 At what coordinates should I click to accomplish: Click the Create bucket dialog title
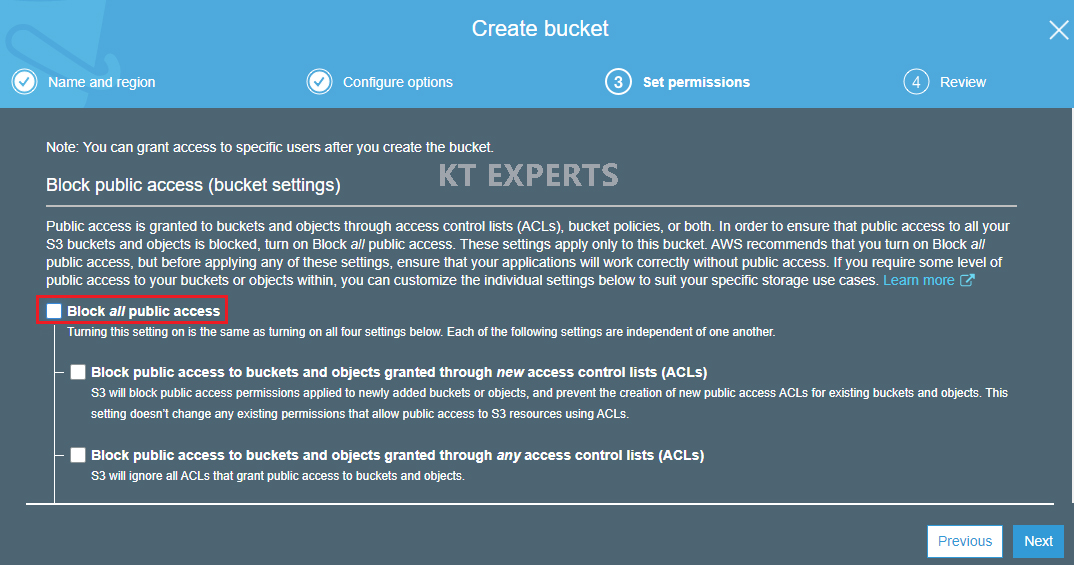click(x=540, y=29)
